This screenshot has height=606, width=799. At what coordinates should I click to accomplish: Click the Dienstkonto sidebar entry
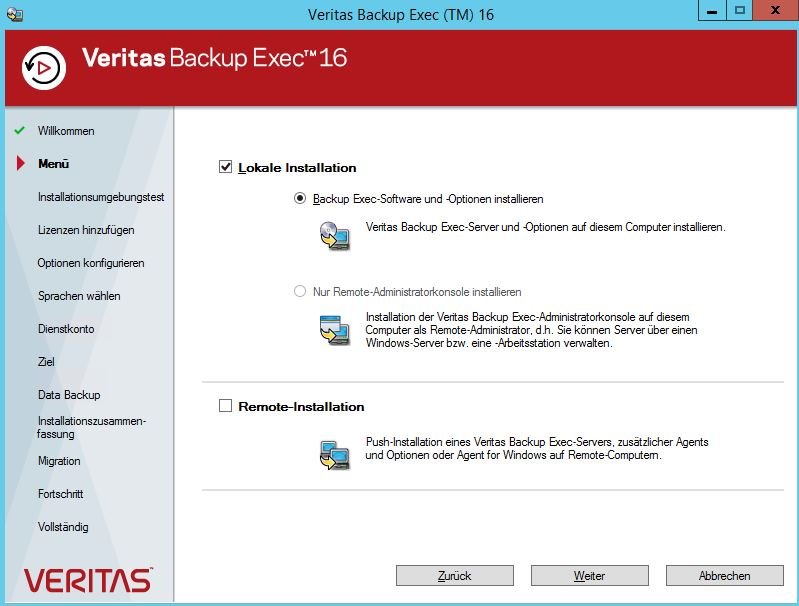66,329
